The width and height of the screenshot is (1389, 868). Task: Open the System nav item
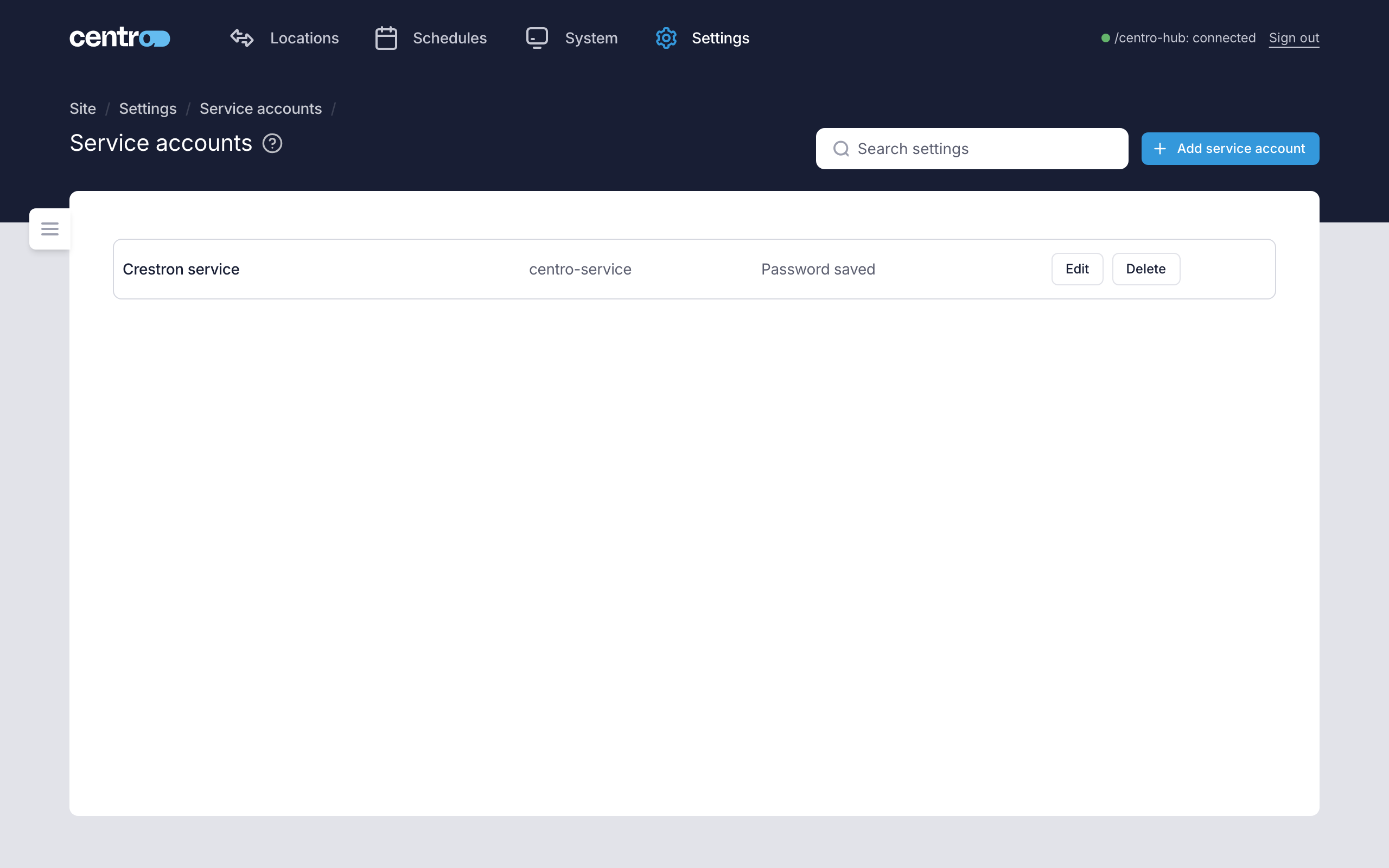(572, 38)
